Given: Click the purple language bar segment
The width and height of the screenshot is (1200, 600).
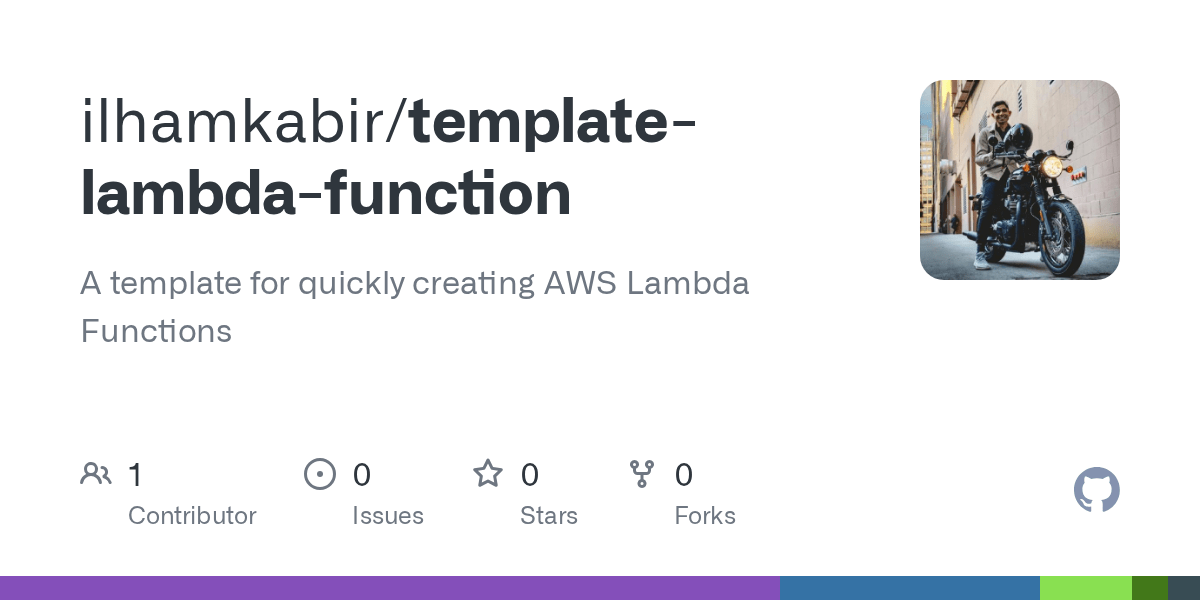Looking at the screenshot, I should pos(390,588).
